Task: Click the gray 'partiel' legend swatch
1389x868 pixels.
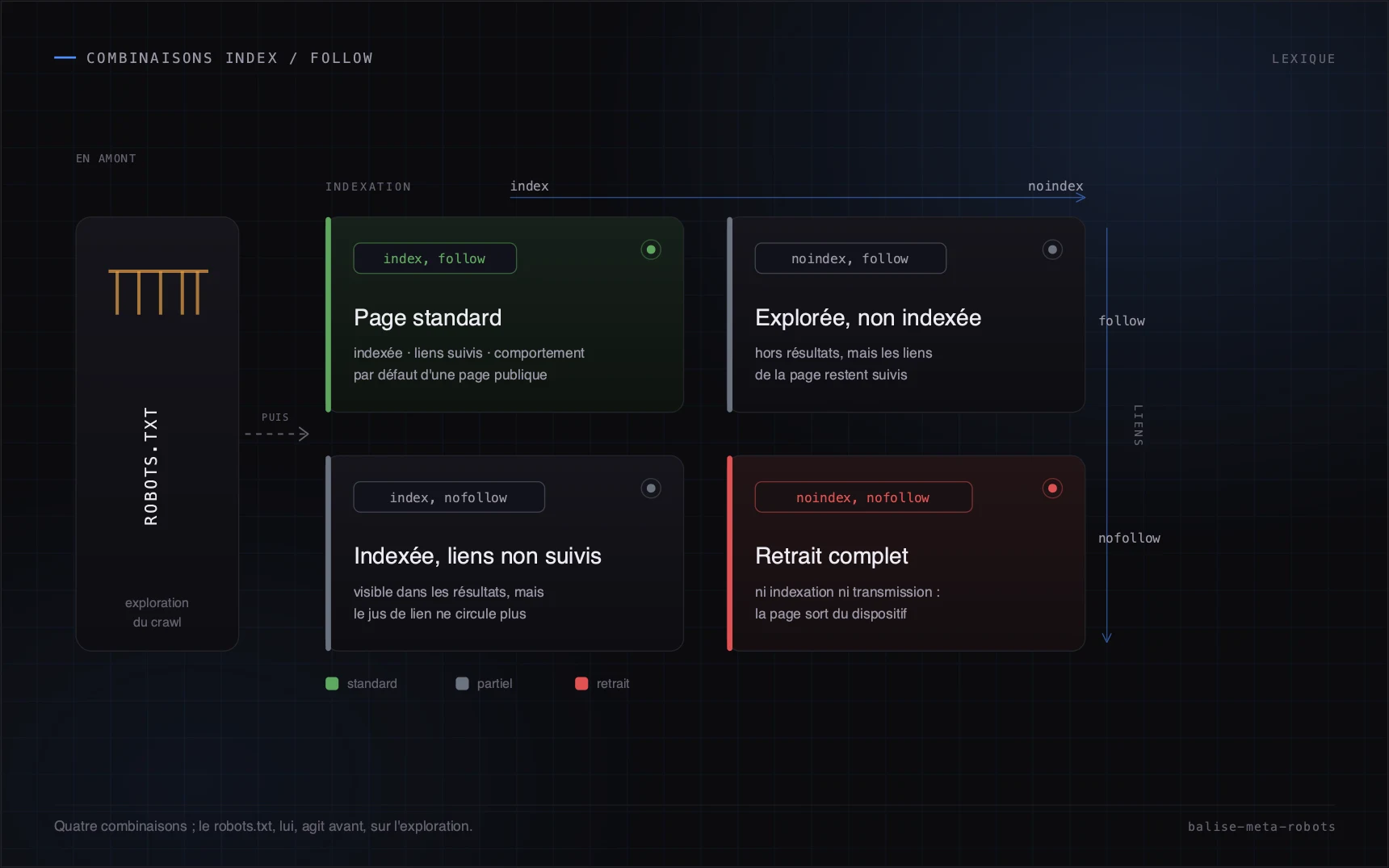Action: point(462,684)
